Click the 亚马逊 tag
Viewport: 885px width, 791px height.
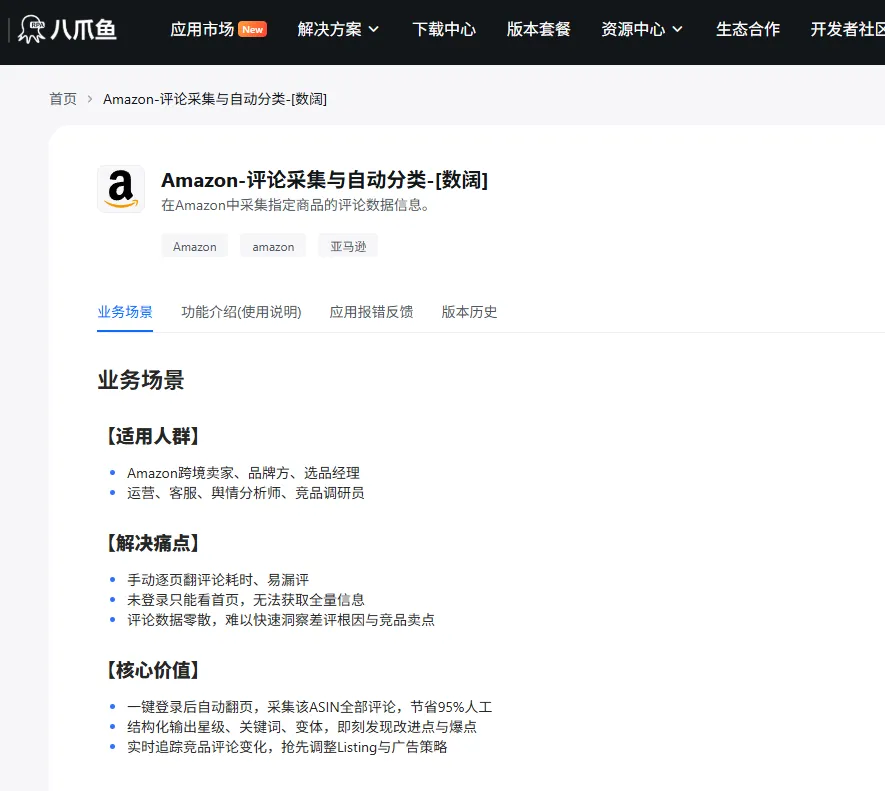point(348,246)
